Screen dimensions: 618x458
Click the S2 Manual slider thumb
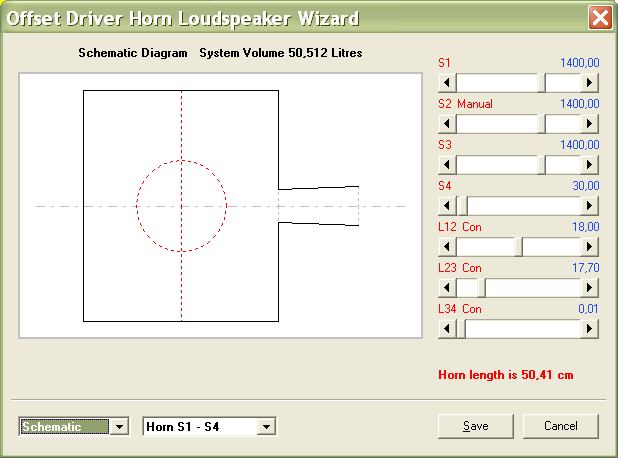point(542,124)
